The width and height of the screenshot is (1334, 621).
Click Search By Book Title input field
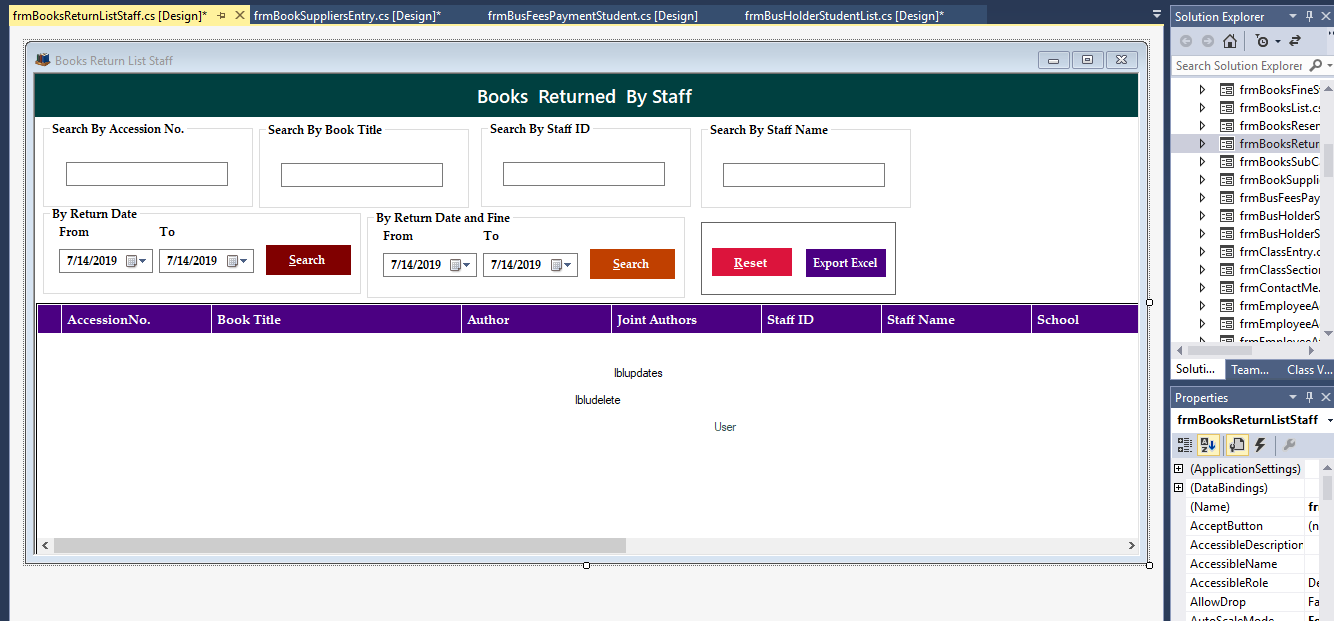click(x=362, y=175)
